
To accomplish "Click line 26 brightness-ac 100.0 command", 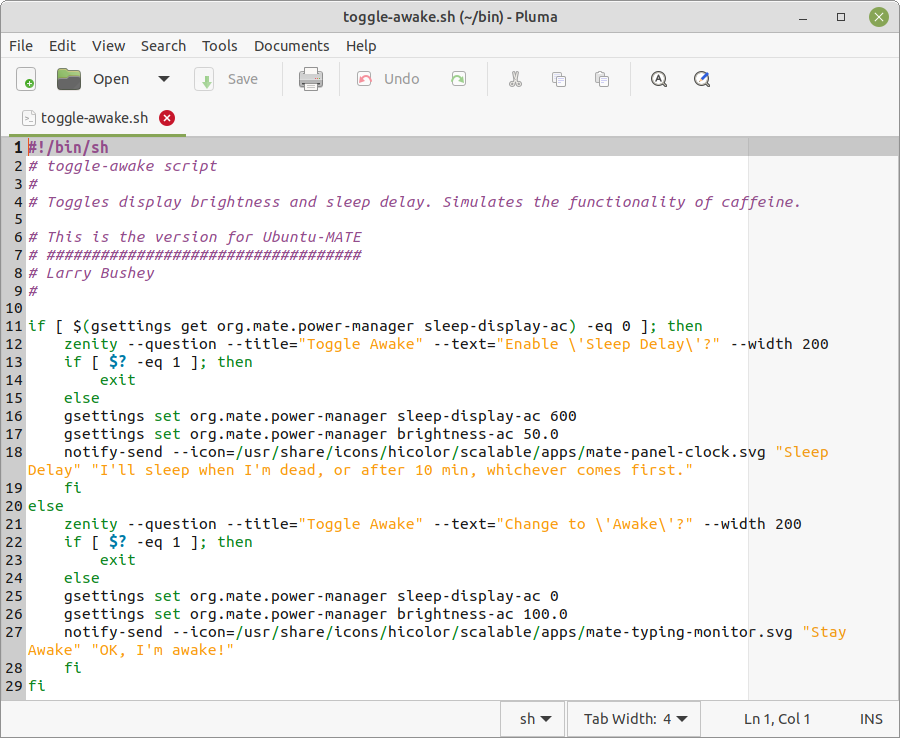I will pos(316,614).
